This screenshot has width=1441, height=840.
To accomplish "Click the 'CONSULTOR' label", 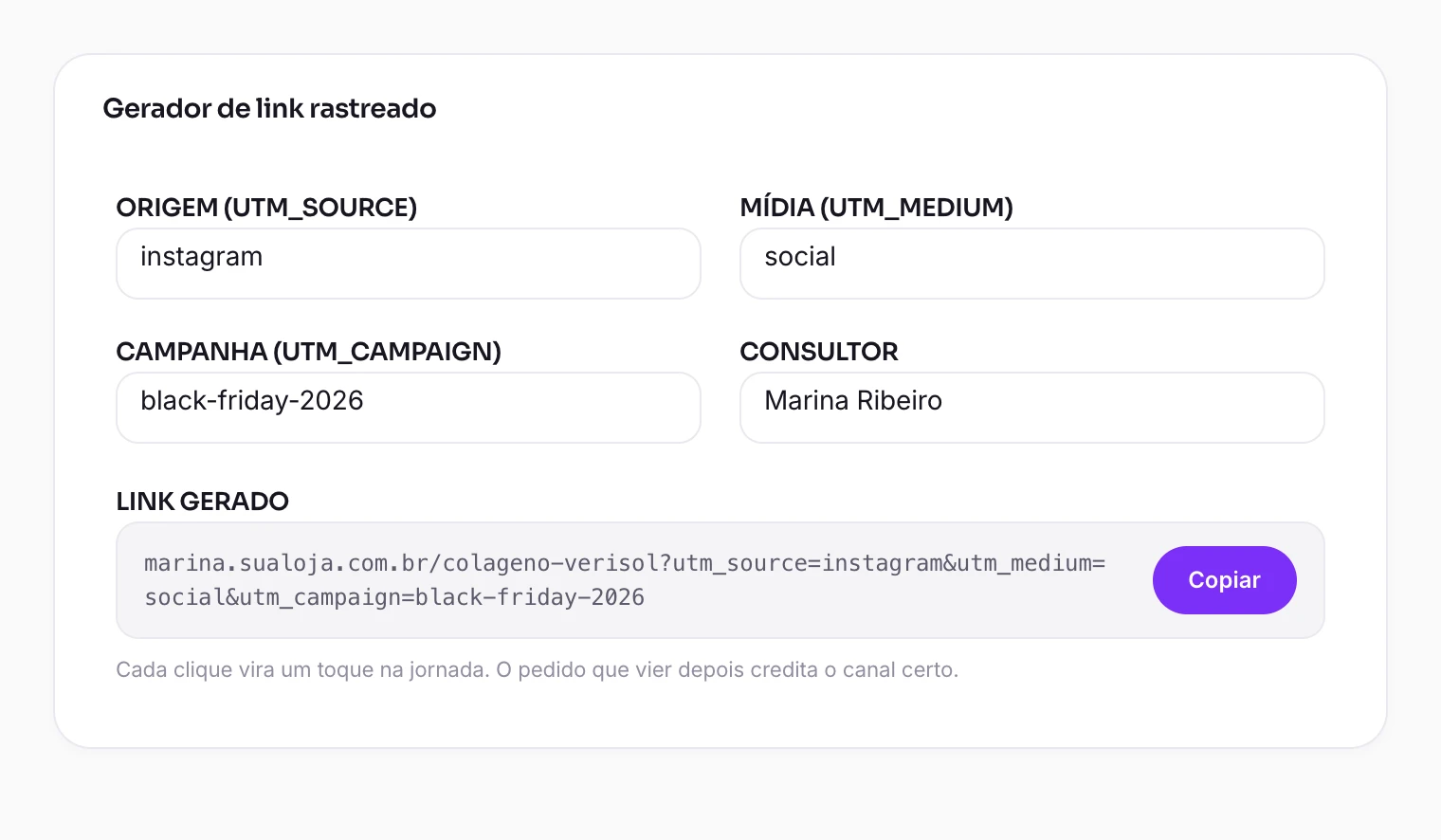I will [x=819, y=352].
